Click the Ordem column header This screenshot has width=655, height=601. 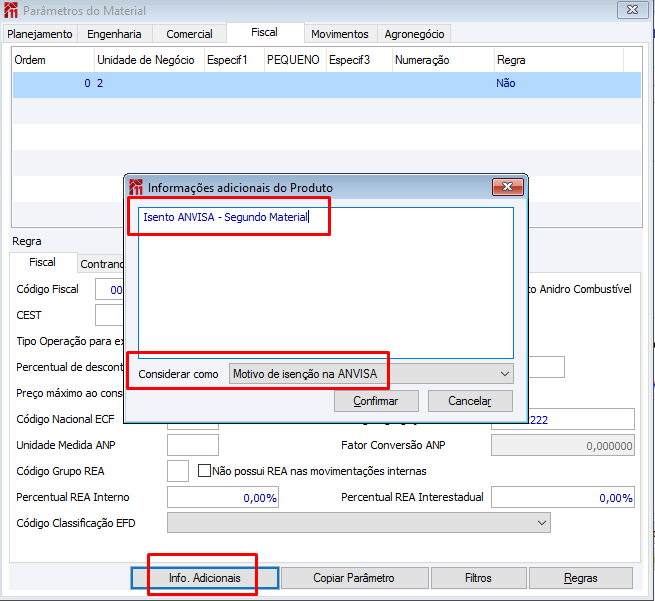pos(53,60)
